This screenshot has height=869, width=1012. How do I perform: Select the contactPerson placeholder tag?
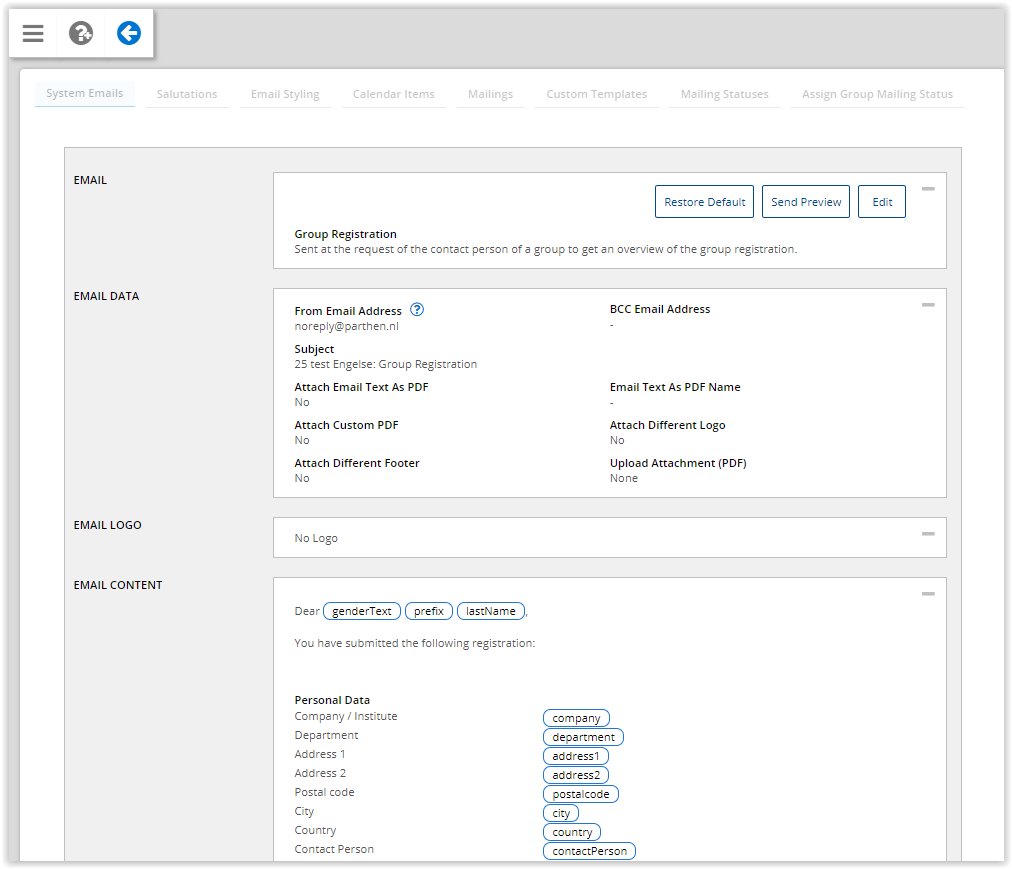coord(589,851)
